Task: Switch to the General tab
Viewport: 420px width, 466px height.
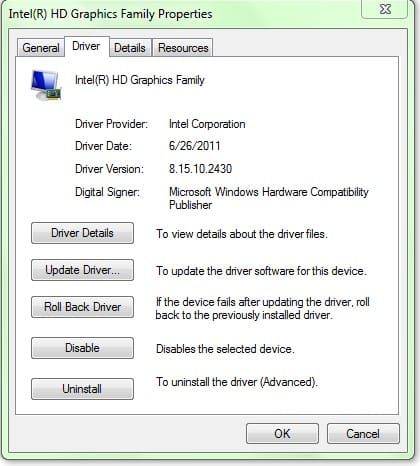Action: click(x=41, y=48)
